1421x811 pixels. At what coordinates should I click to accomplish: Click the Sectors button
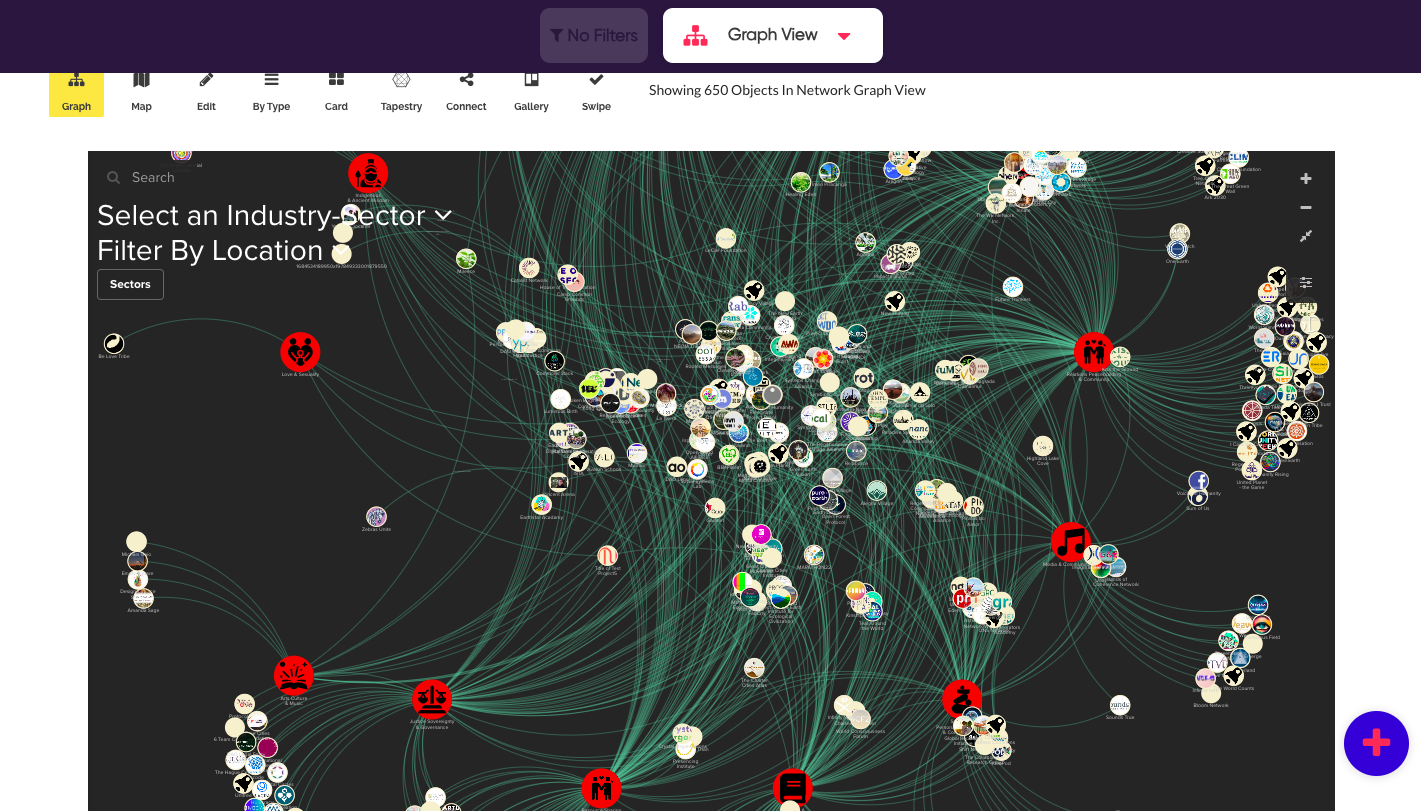pyautogui.click(x=130, y=285)
